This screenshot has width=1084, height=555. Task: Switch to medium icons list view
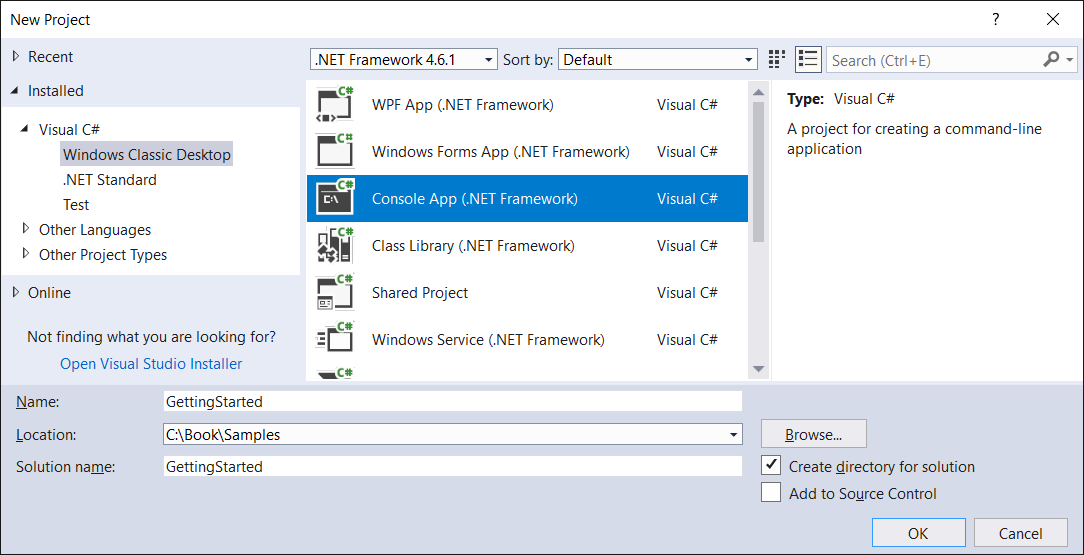click(807, 59)
